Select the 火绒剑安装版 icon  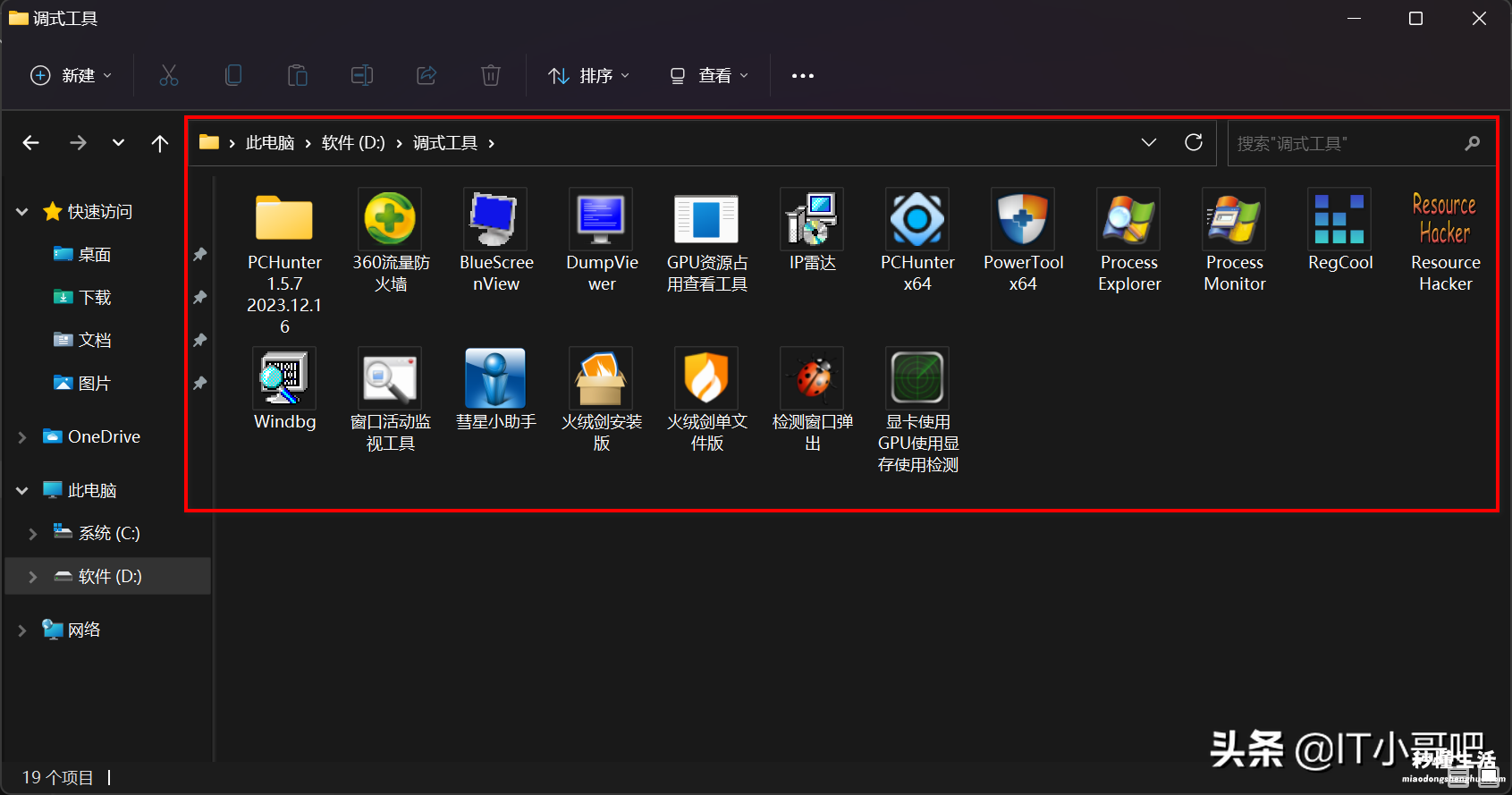pyautogui.click(x=601, y=378)
